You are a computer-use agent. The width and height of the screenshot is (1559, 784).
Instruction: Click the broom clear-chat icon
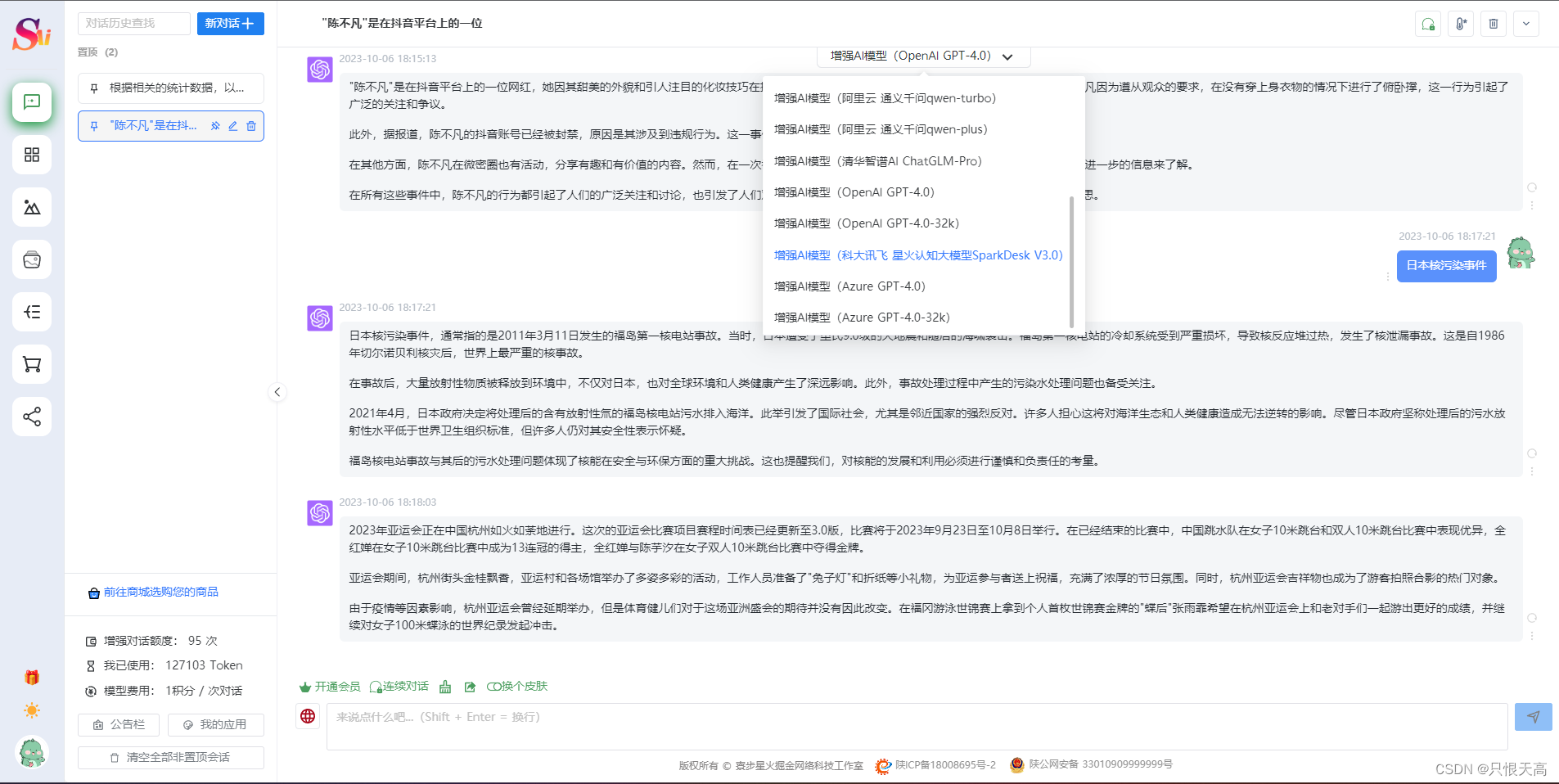point(445,687)
